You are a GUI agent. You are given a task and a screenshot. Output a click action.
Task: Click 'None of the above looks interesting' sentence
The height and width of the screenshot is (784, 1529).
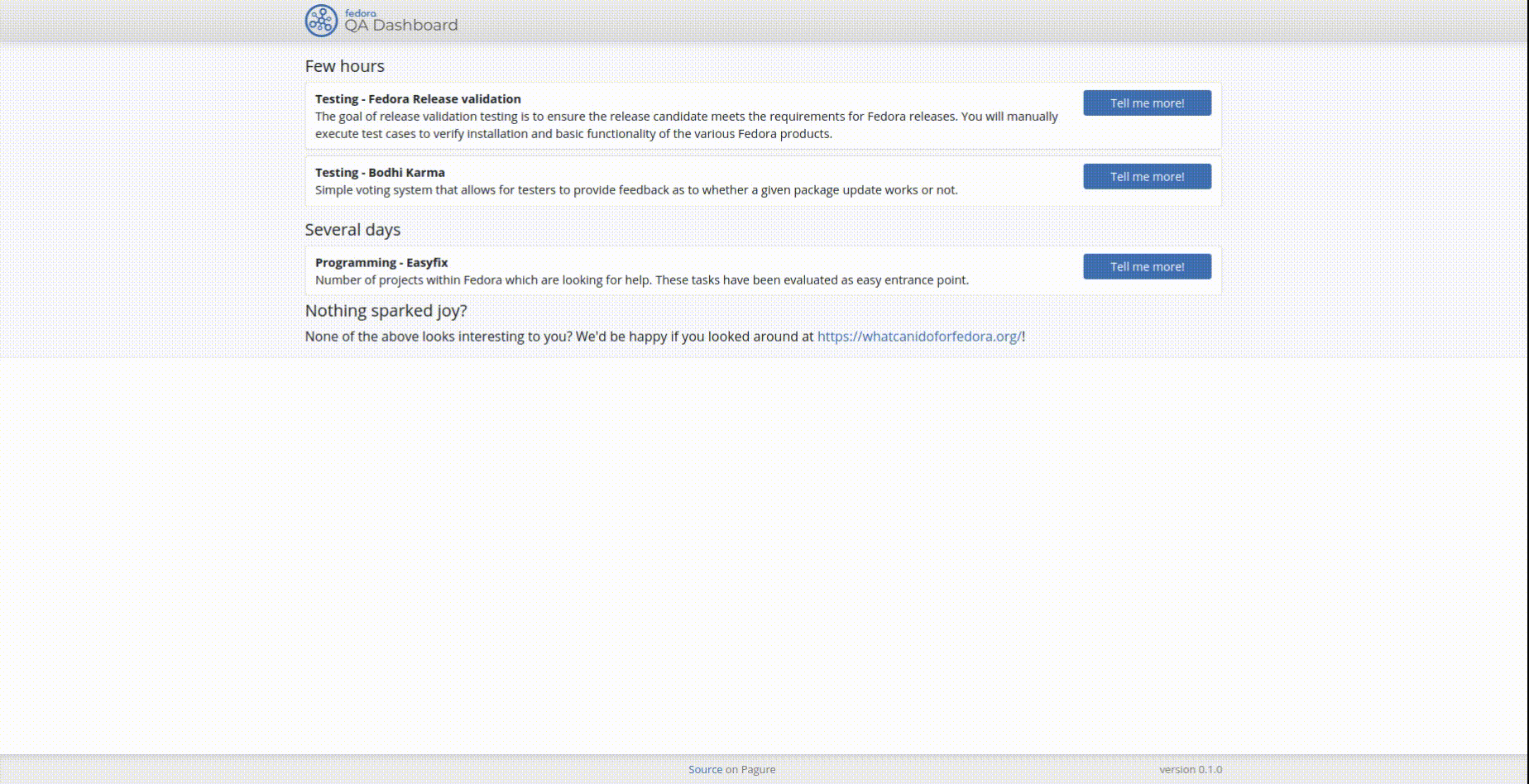(665, 337)
